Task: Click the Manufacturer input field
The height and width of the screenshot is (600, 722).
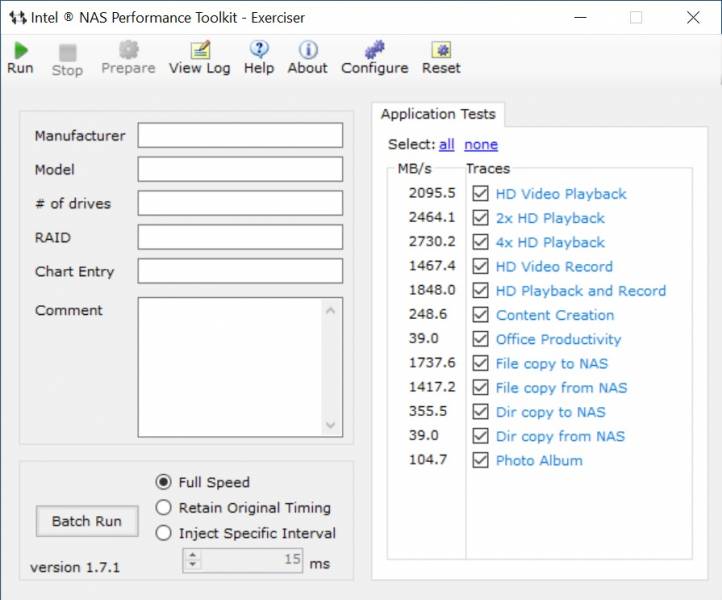Action: (240, 135)
